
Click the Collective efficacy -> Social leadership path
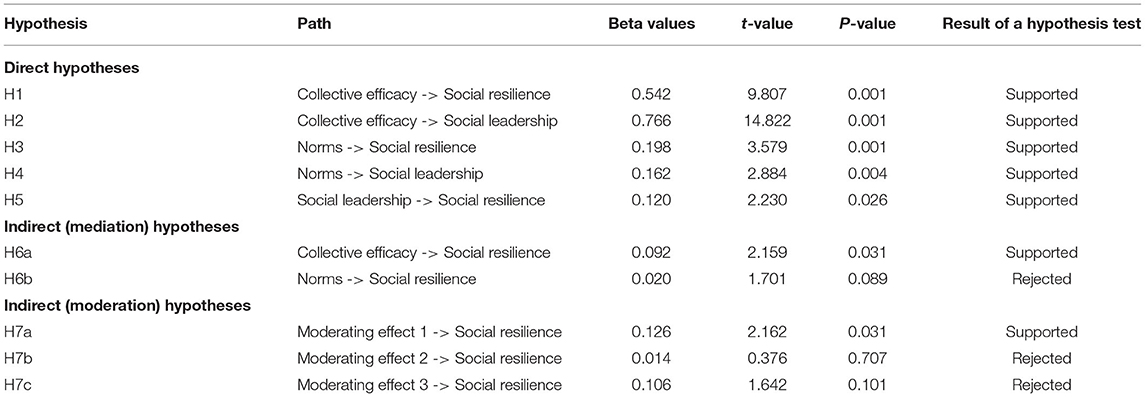[x=427, y=120]
